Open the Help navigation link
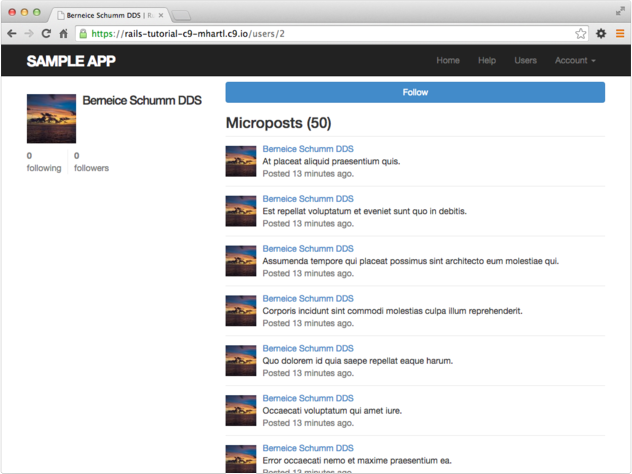 pyautogui.click(x=487, y=61)
